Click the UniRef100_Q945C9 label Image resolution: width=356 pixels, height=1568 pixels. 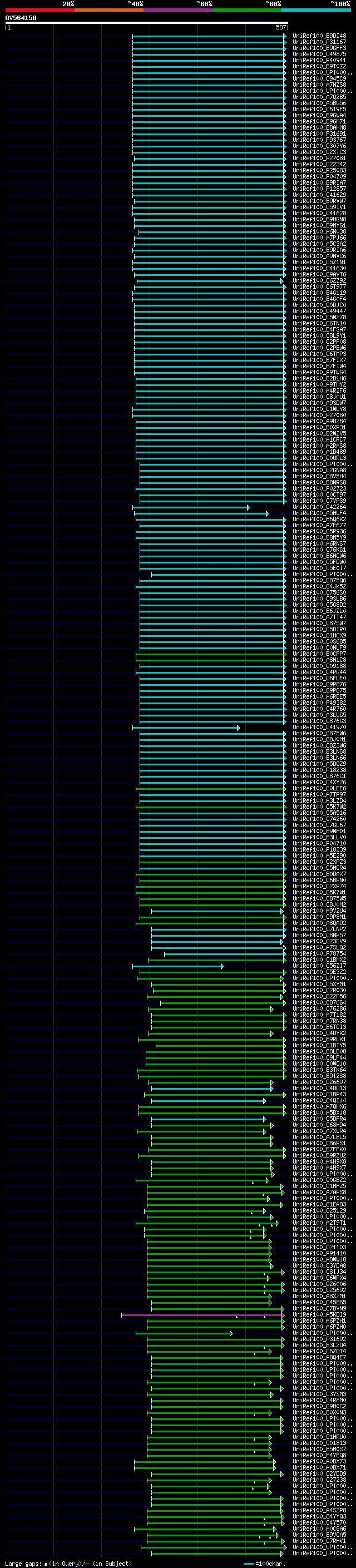319,78
